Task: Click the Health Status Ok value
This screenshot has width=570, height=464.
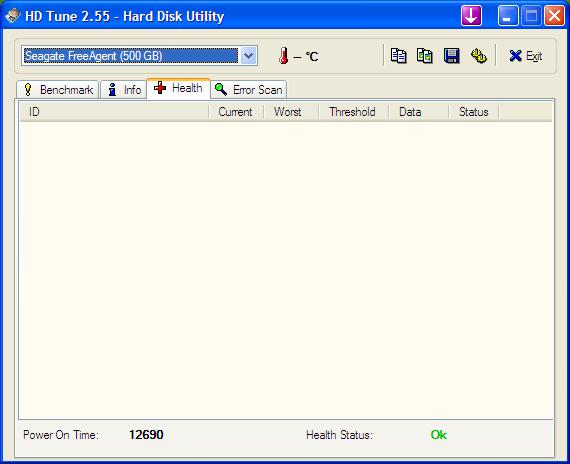Action: pos(438,435)
